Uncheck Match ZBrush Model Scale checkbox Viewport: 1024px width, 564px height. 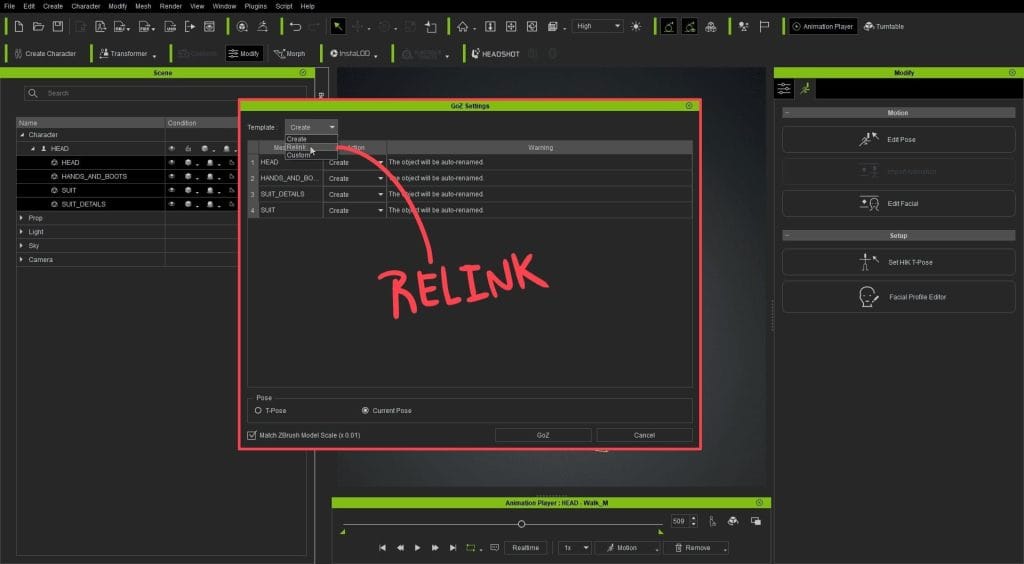(x=252, y=435)
